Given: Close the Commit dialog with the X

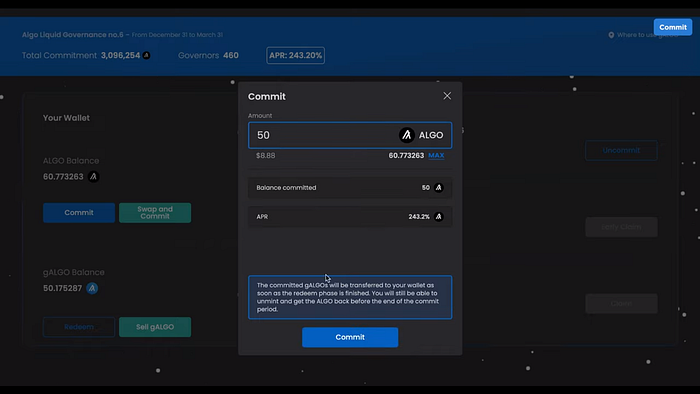Looking at the screenshot, I should (x=447, y=96).
